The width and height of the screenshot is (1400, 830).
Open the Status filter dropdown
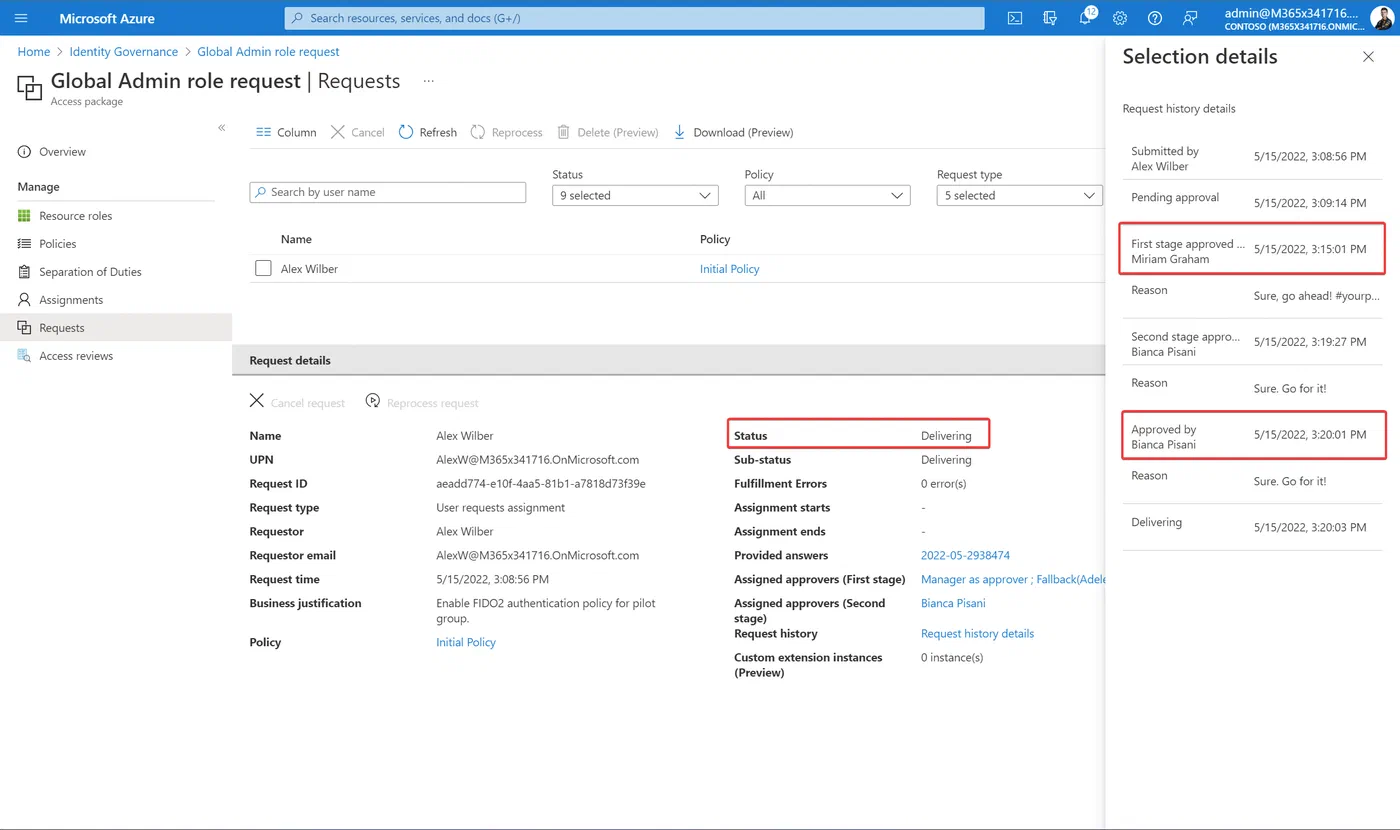(x=635, y=195)
